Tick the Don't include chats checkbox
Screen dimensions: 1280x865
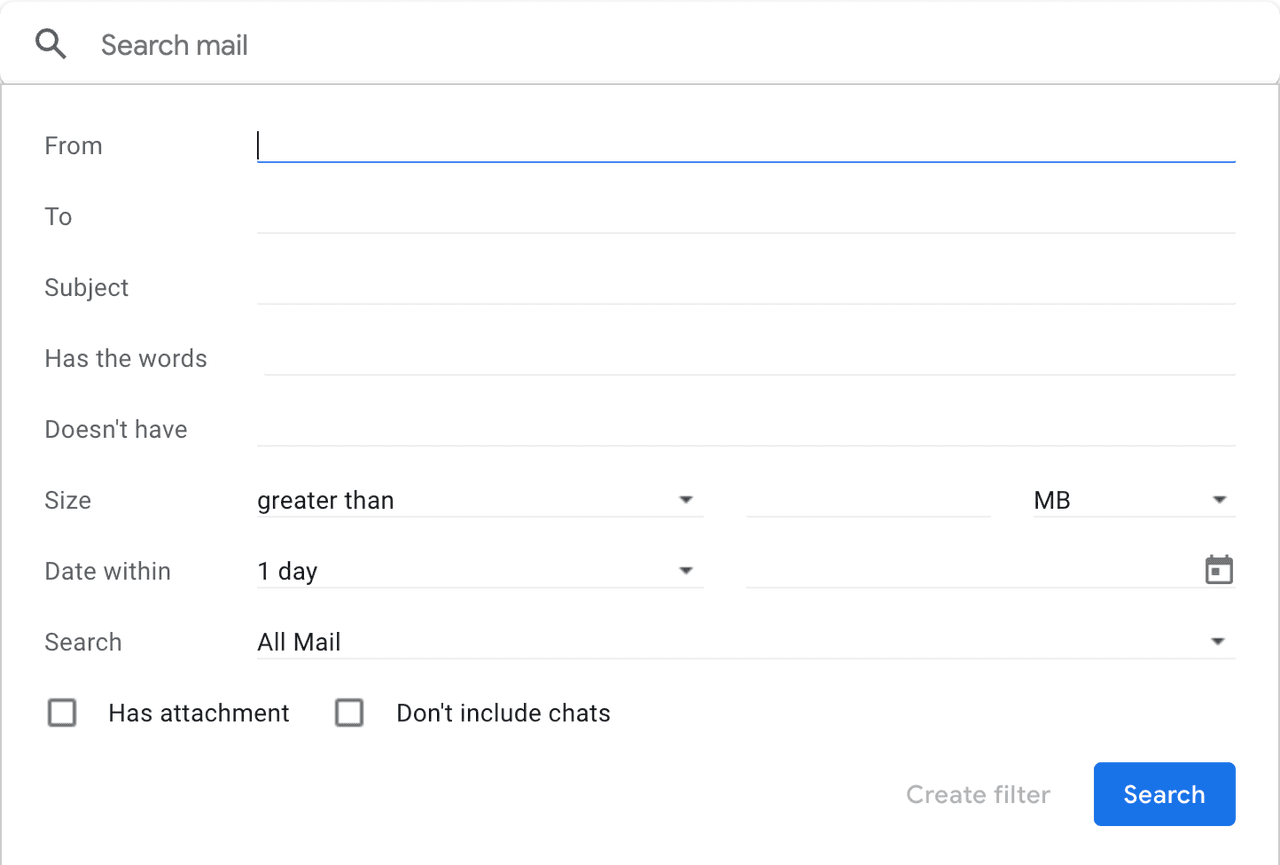(x=349, y=713)
